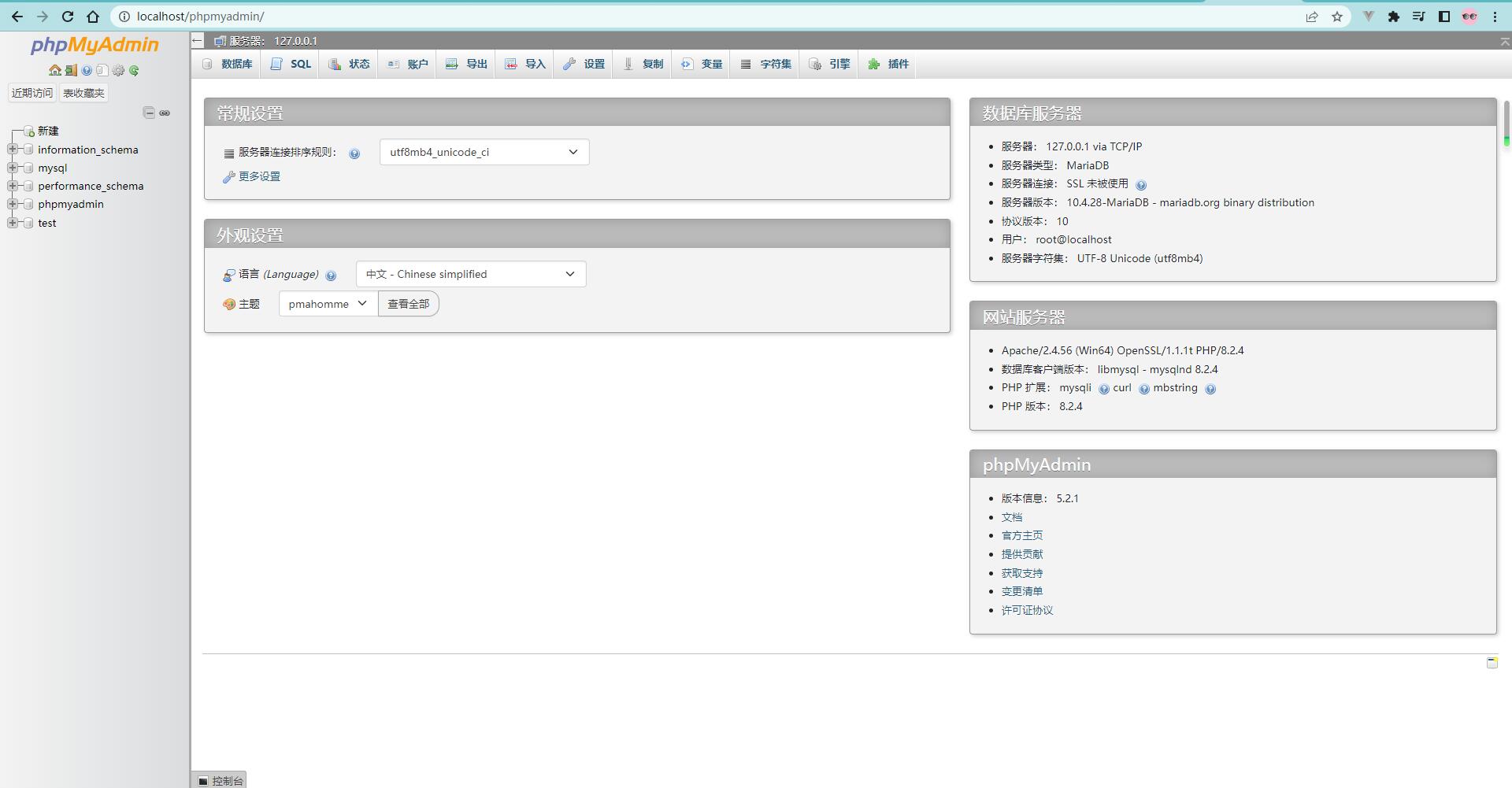Open the 复制 tab
The height and width of the screenshot is (788, 1512).
pyautogui.click(x=643, y=65)
